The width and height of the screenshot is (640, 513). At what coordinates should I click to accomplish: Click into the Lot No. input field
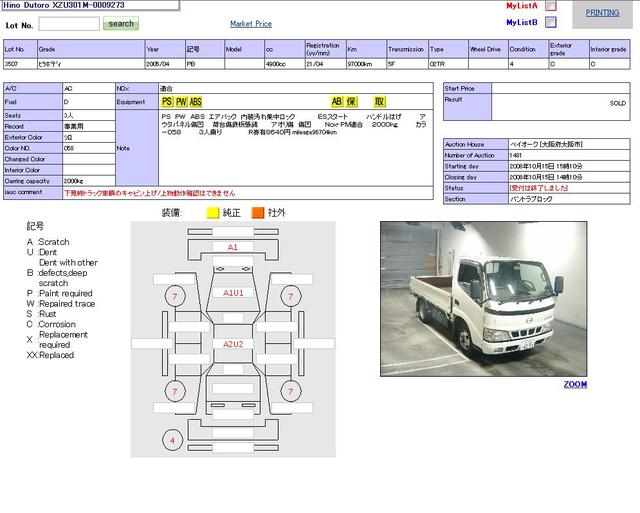(x=68, y=23)
